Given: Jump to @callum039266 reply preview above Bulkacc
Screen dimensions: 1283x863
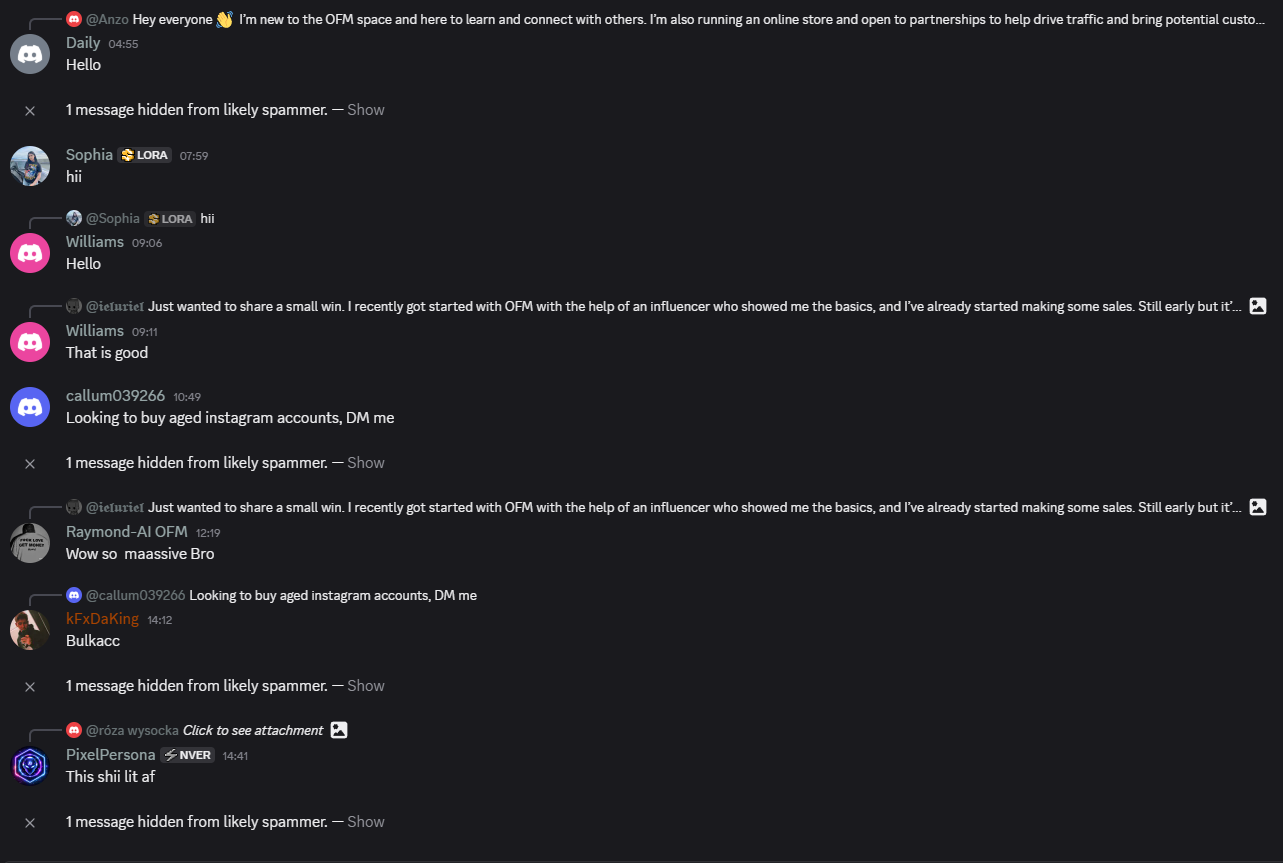Looking at the screenshot, I should click(x=332, y=595).
